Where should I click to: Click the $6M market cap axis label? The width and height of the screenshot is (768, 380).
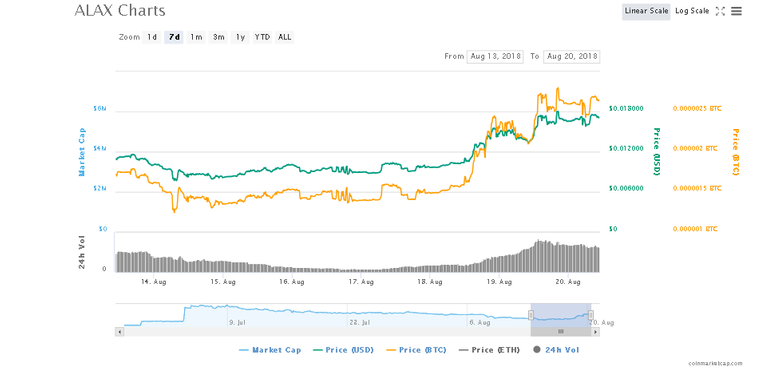tap(100, 108)
